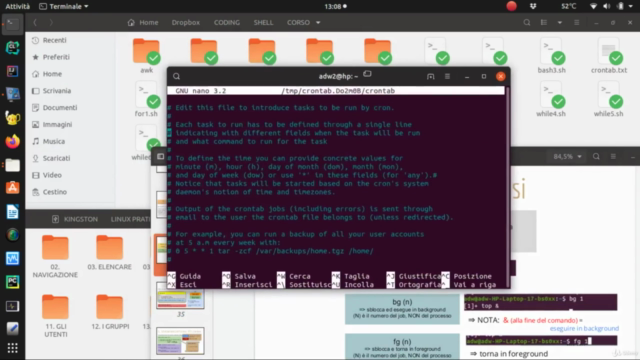Select the for1.sh script file
Screen dimensions: 640x360
coord(146,99)
